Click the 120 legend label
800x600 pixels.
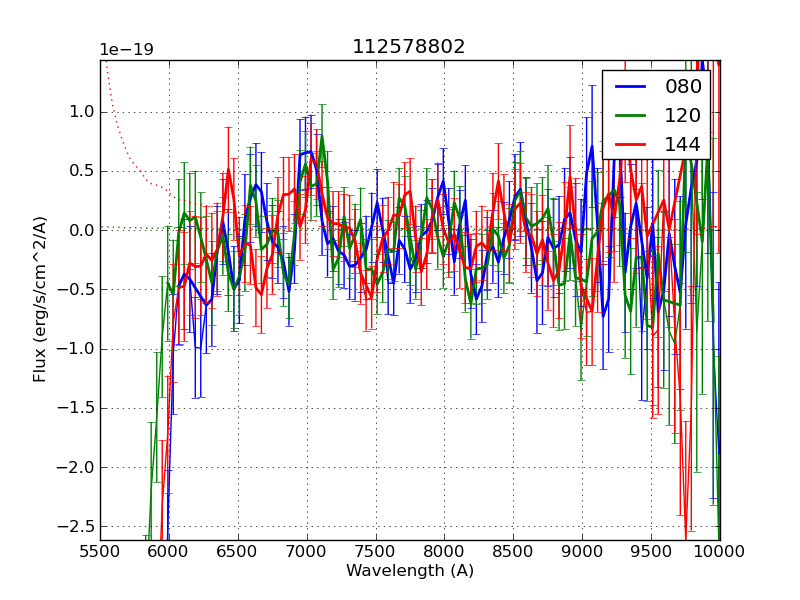point(683,116)
